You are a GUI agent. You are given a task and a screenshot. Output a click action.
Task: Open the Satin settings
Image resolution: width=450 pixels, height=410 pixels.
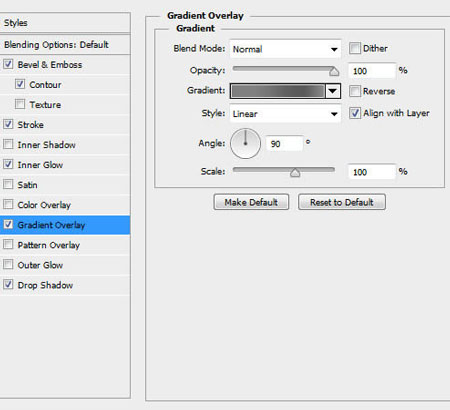pos(65,184)
